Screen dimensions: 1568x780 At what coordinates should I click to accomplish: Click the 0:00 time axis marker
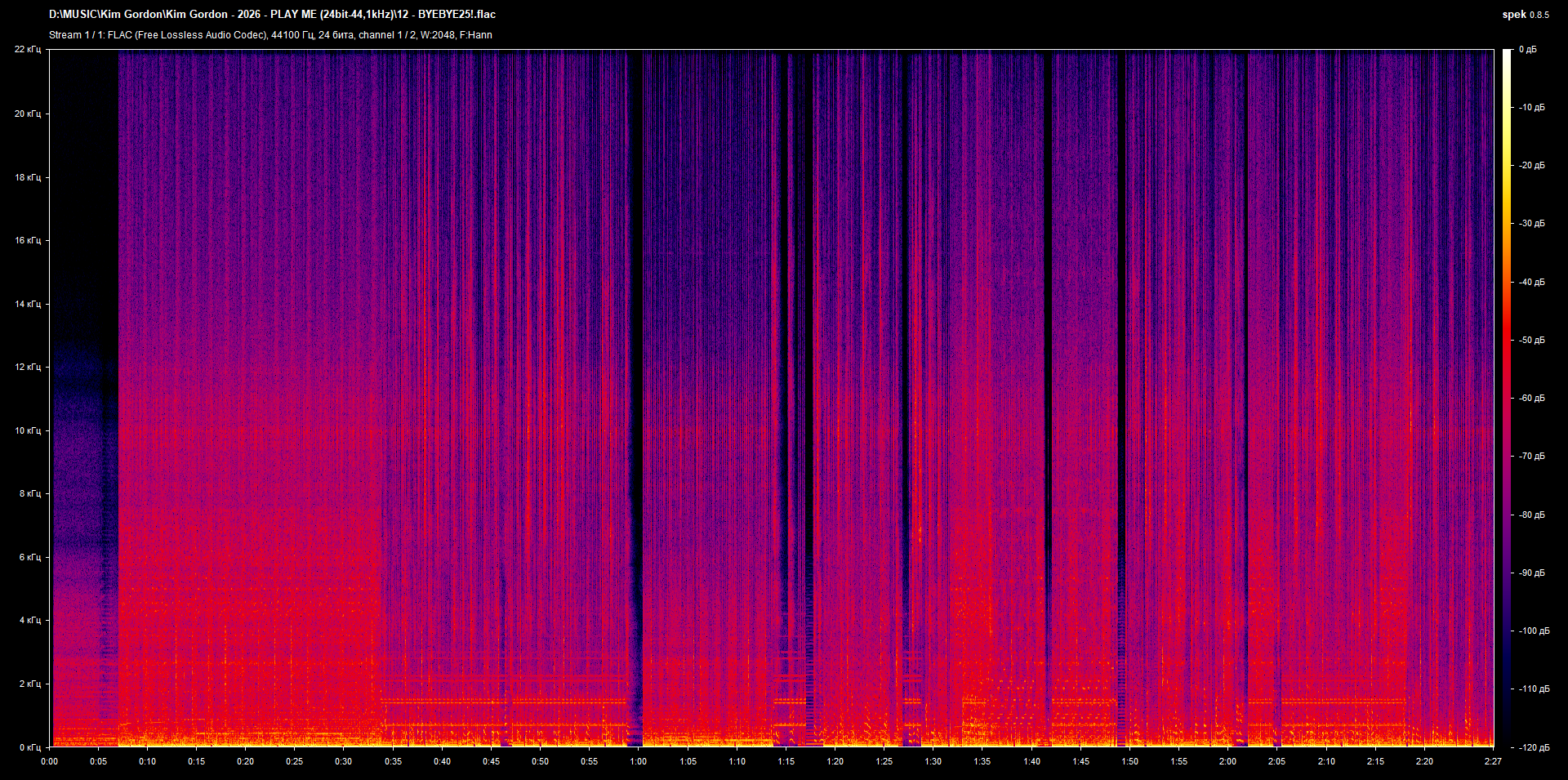(50, 760)
